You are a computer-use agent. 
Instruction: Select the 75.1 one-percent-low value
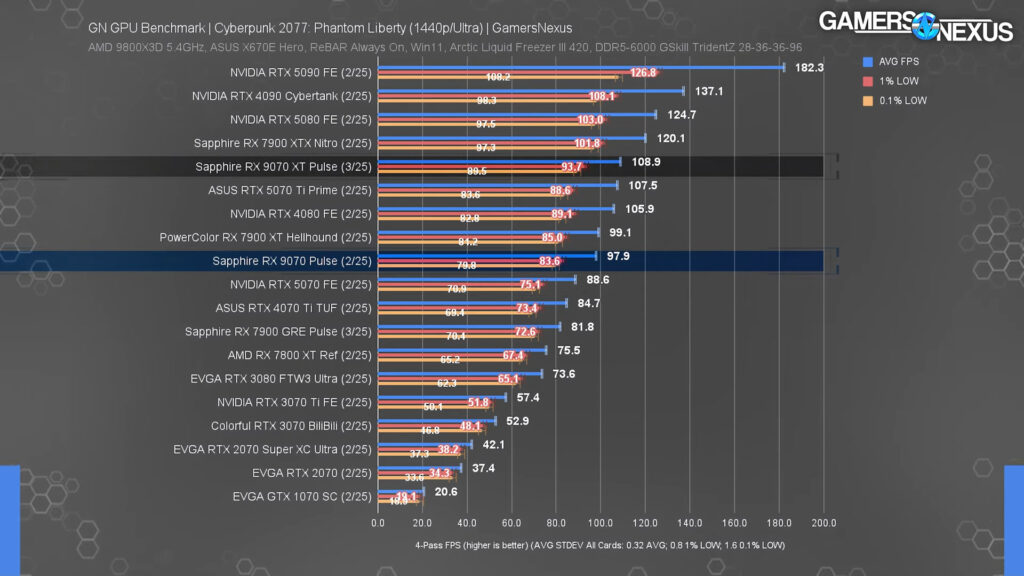530,284
